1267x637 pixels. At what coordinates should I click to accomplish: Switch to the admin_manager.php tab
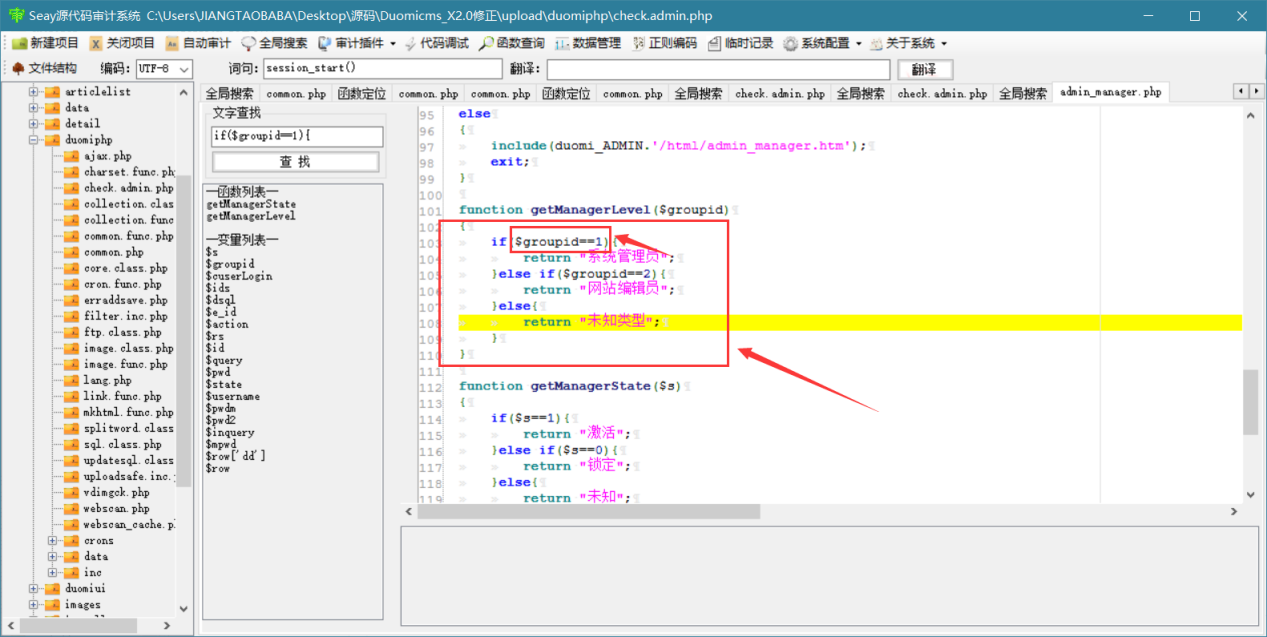pyautogui.click(x=1110, y=92)
